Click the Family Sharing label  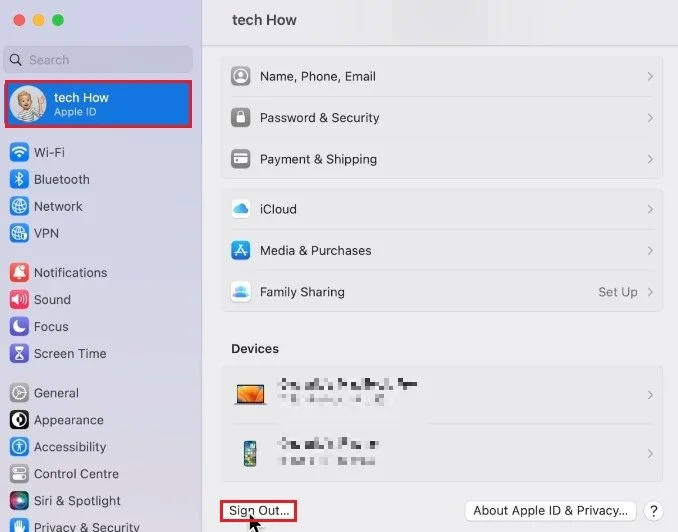pyautogui.click(x=302, y=292)
